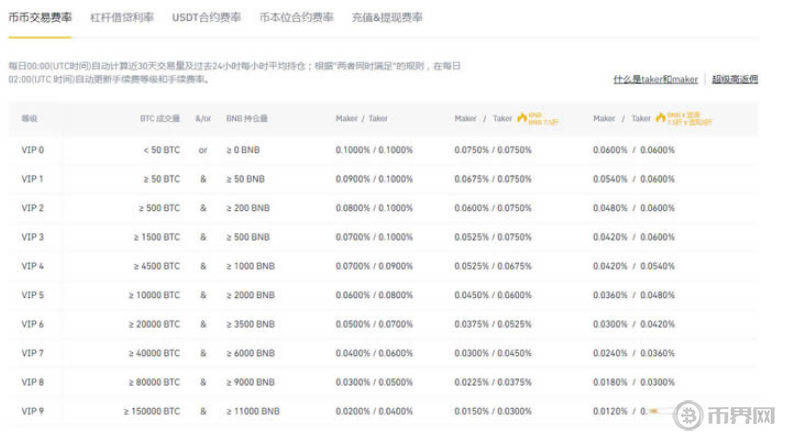The image size is (786, 443).
Task: Open the USDT合约费率 tab
Action: [199, 18]
